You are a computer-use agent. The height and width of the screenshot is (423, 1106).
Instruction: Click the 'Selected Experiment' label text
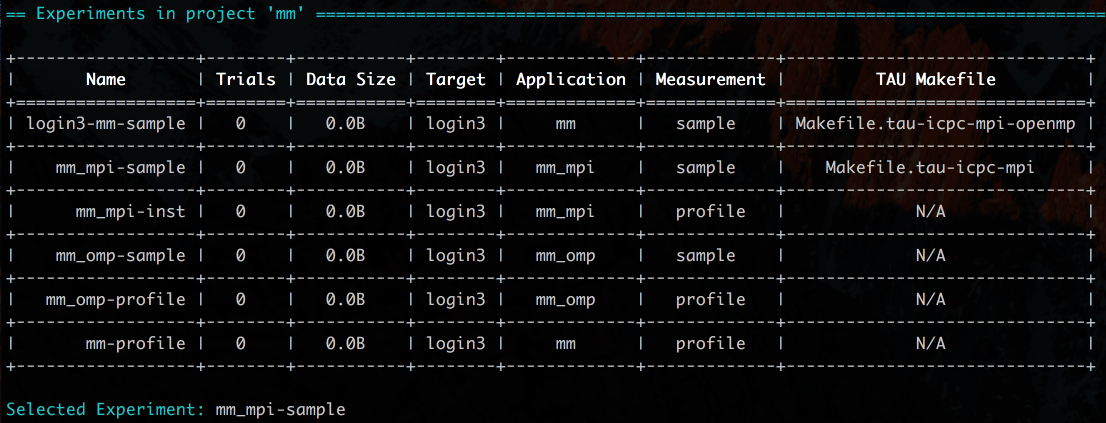point(106,409)
